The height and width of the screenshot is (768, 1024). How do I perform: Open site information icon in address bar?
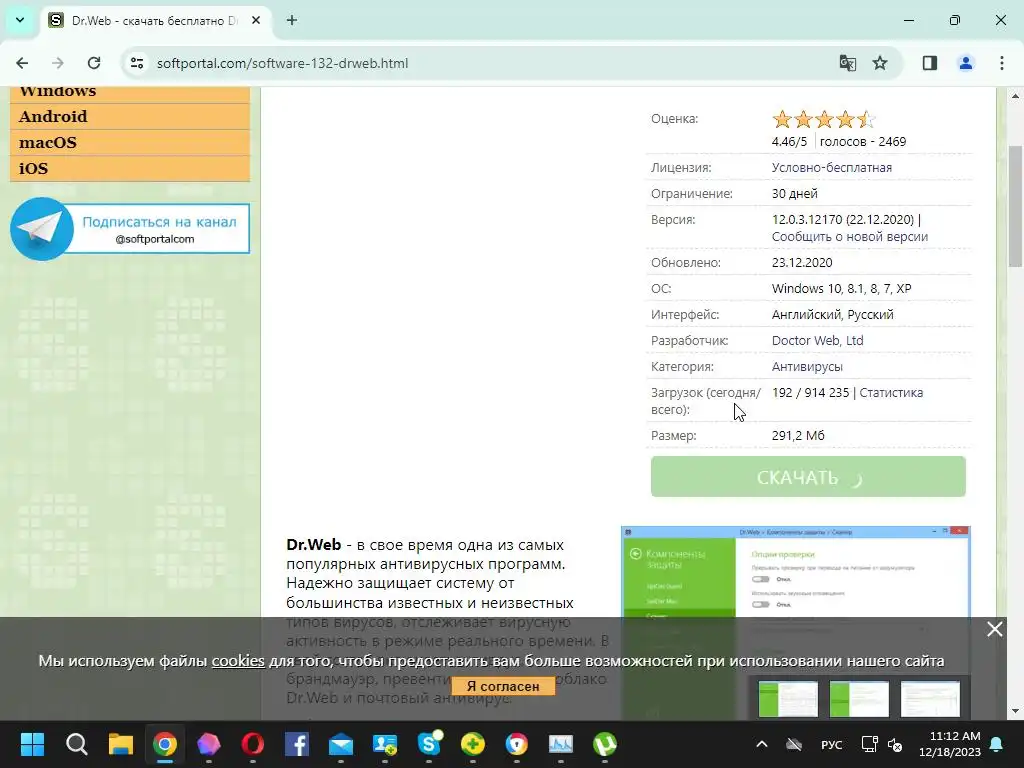tap(137, 63)
